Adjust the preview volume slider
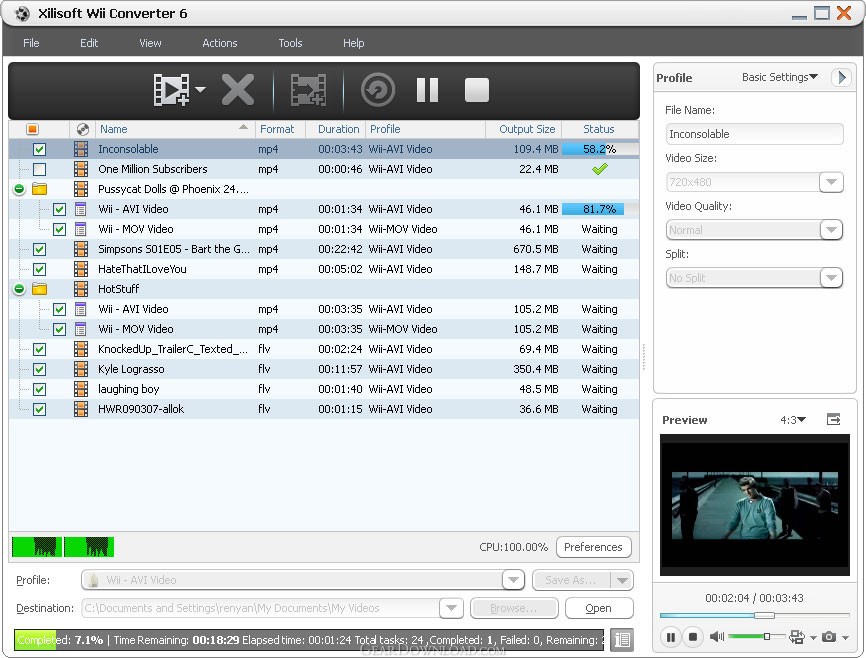866x658 pixels. click(x=767, y=637)
